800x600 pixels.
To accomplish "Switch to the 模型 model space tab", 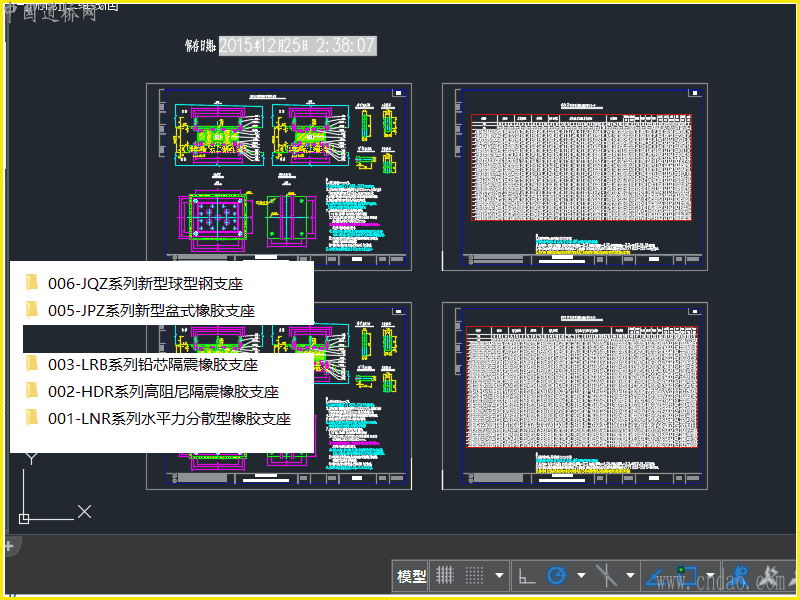I will [x=411, y=576].
